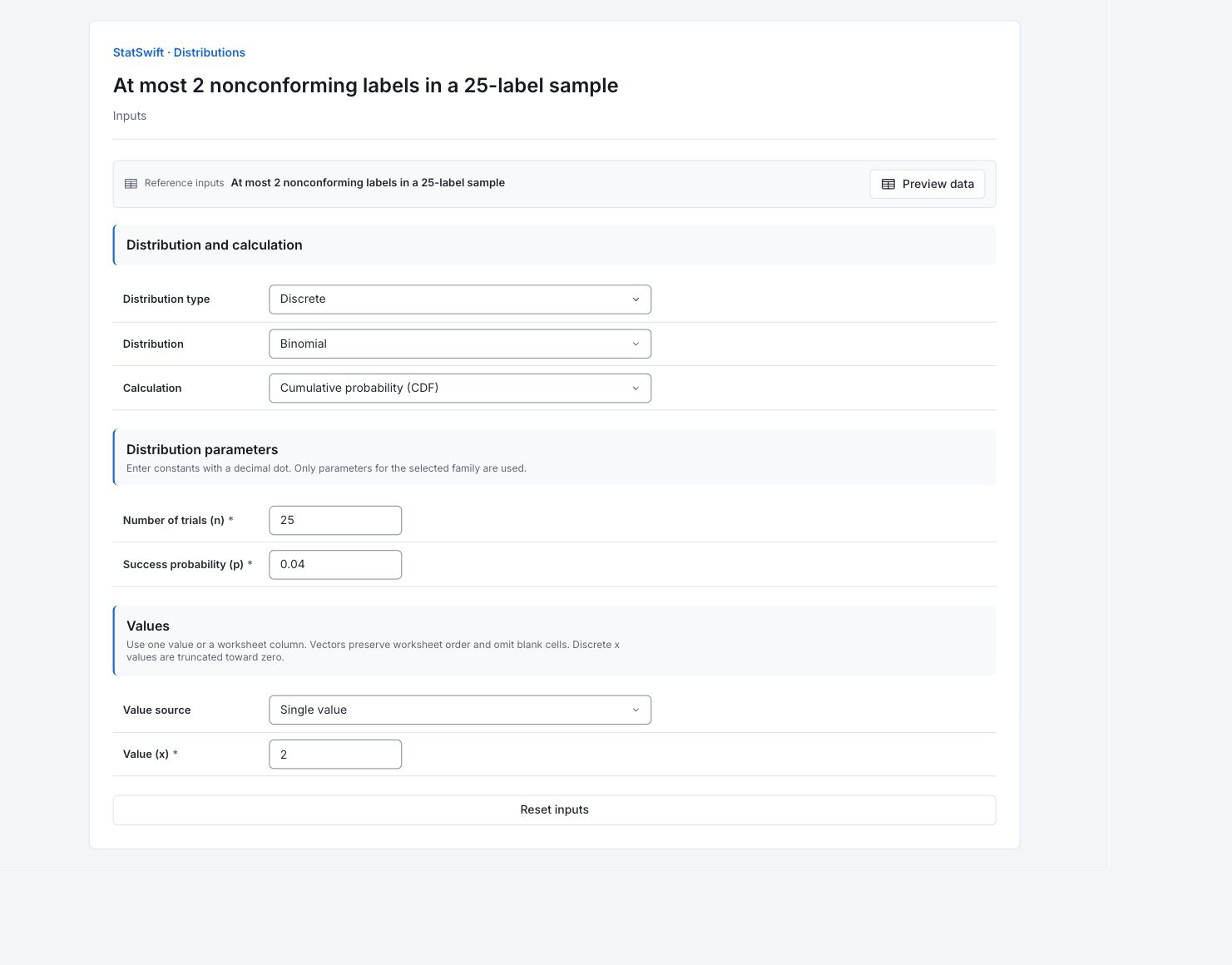Click the Value source field label
This screenshot has height=965, width=1232.
click(x=157, y=710)
